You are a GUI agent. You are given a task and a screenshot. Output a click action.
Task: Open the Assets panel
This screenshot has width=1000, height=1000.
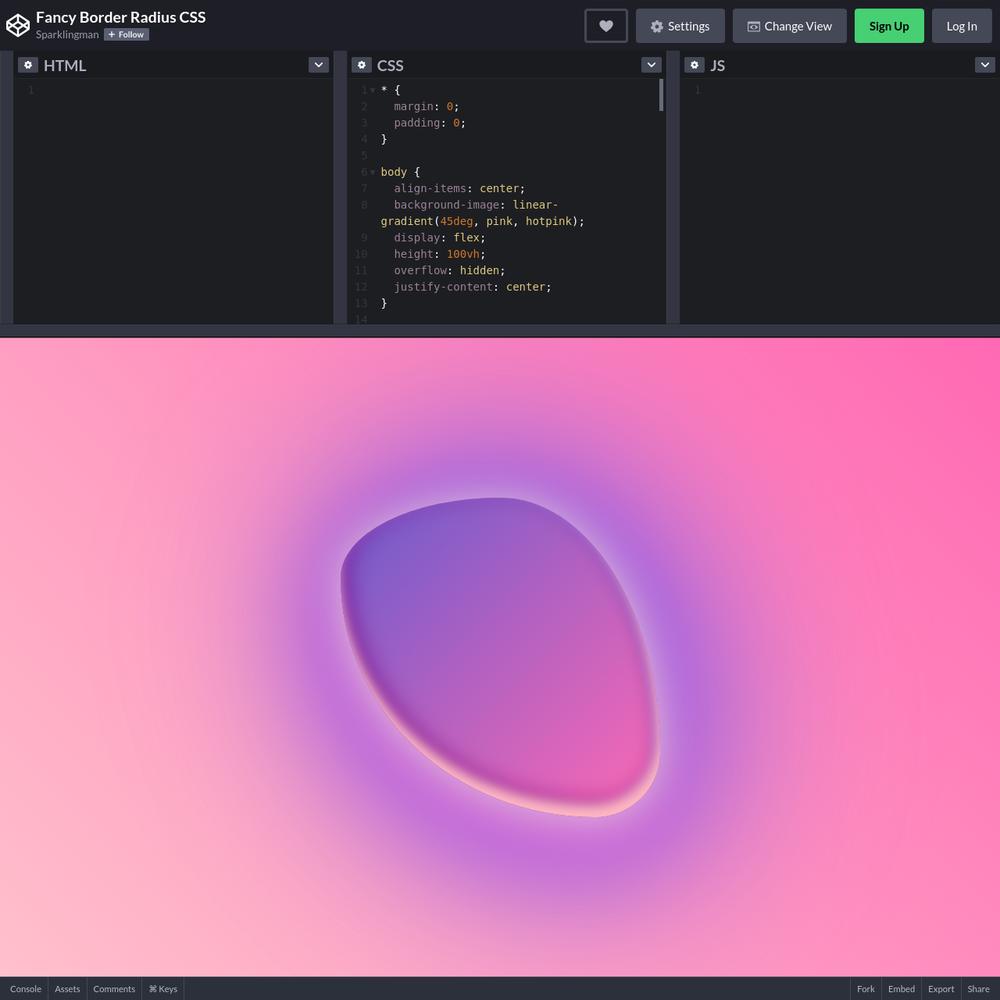pyautogui.click(x=67, y=989)
